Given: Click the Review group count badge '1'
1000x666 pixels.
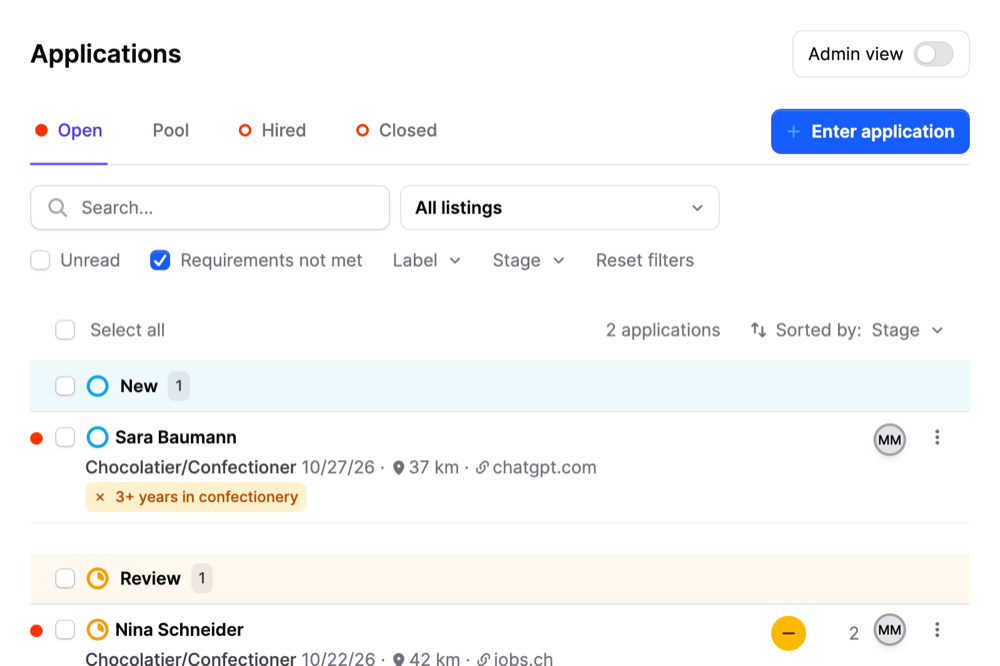Looking at the screenshot, I should (x=202, y=579).
